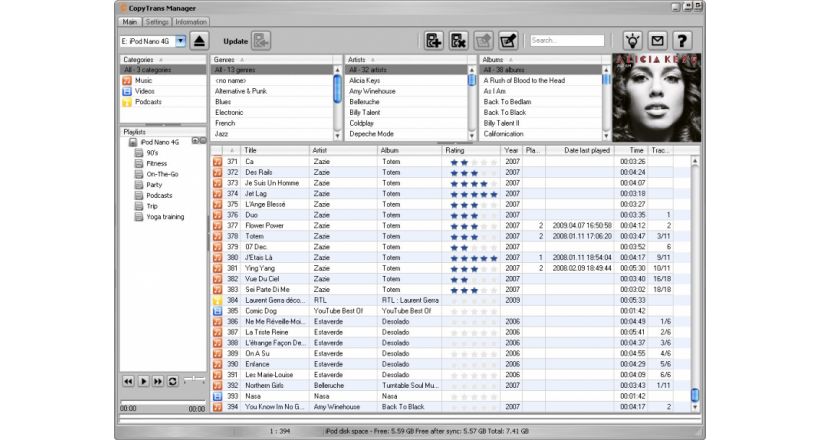Screen dimensions: 820x440
Task: Adjust the volume slider near playback controls
Action: [194, 379]
